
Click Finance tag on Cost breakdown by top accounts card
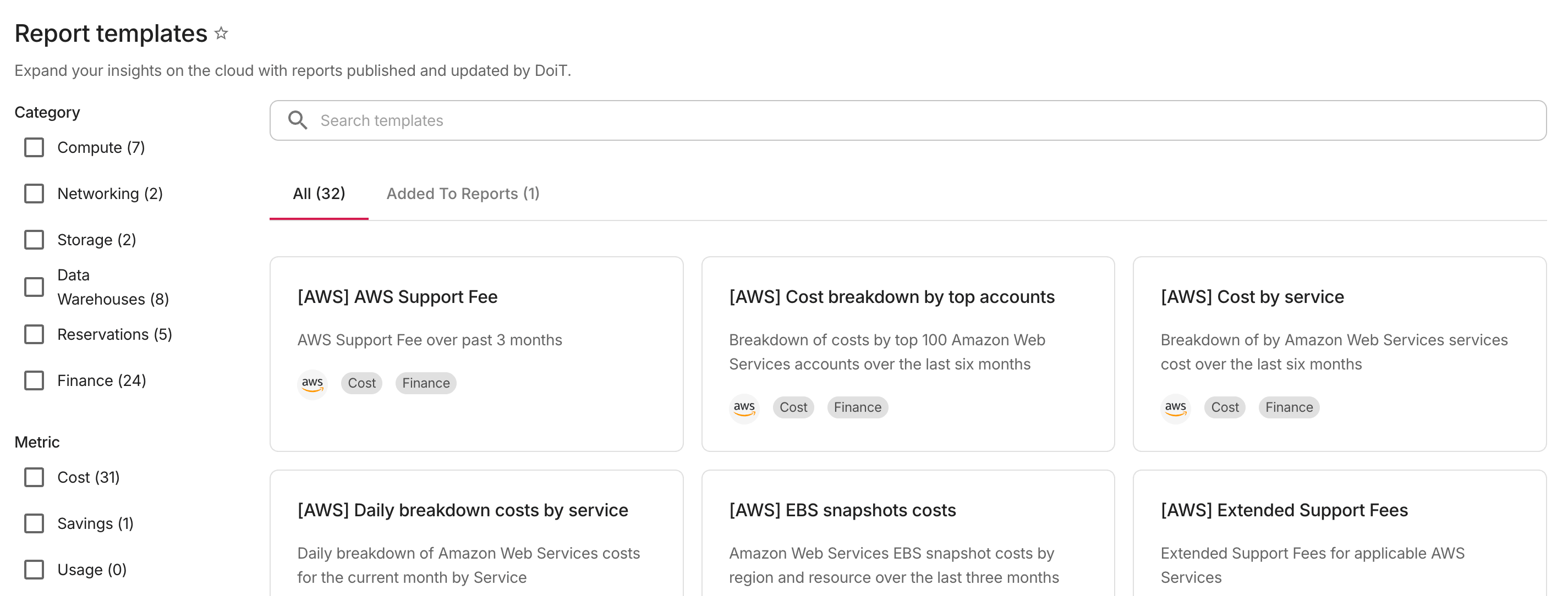click(858, 407)
